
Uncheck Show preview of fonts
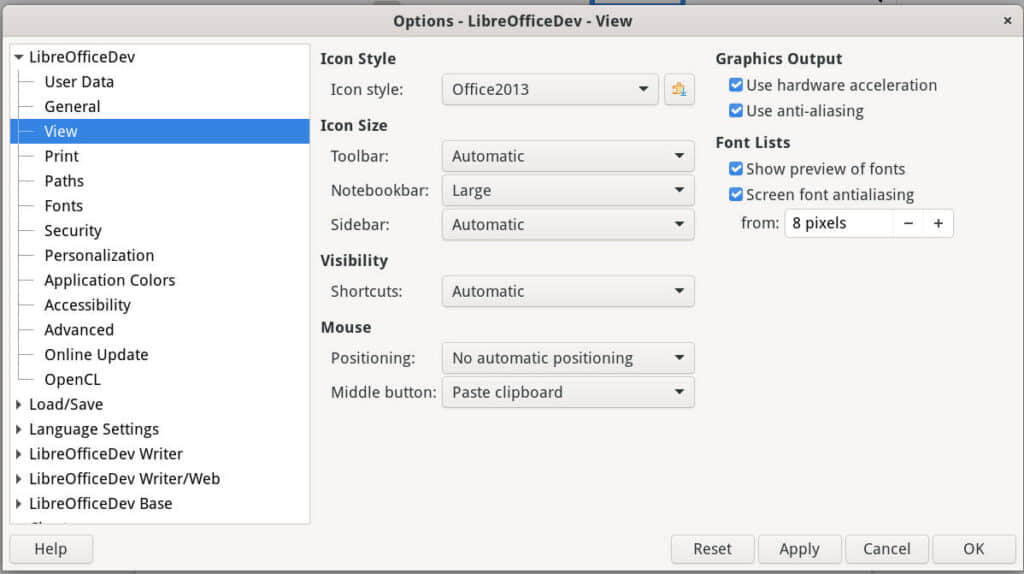coord(737,169)
